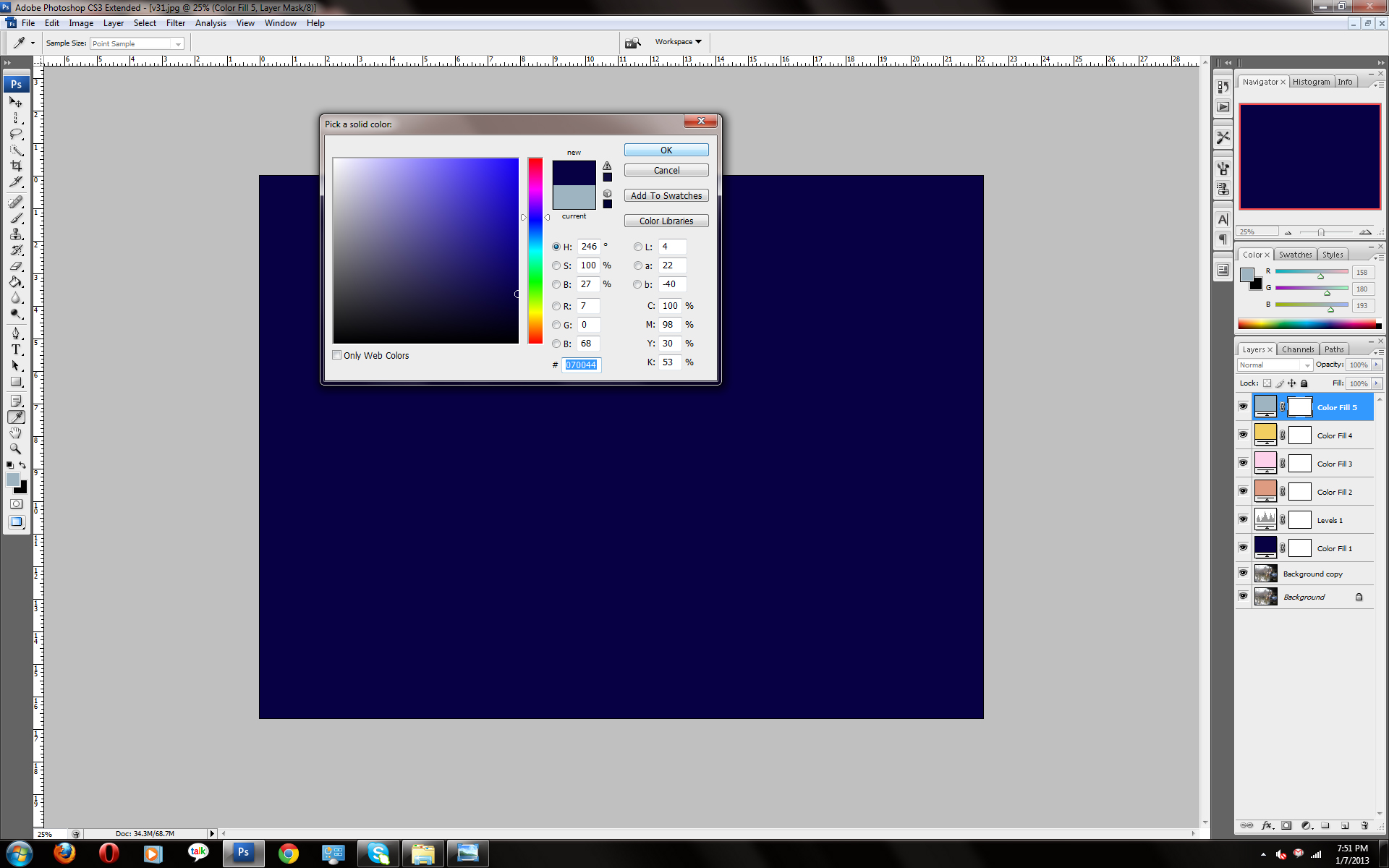Open Character panel icon
Viewport: 1389px width, 868px height.
point(1223,219)
